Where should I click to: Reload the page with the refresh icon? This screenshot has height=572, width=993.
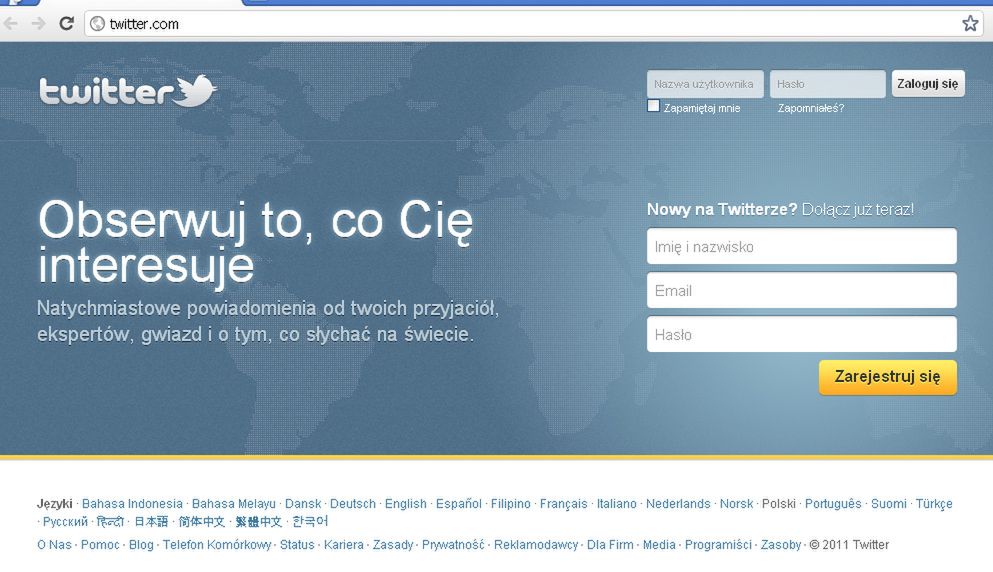click(66, 24)
